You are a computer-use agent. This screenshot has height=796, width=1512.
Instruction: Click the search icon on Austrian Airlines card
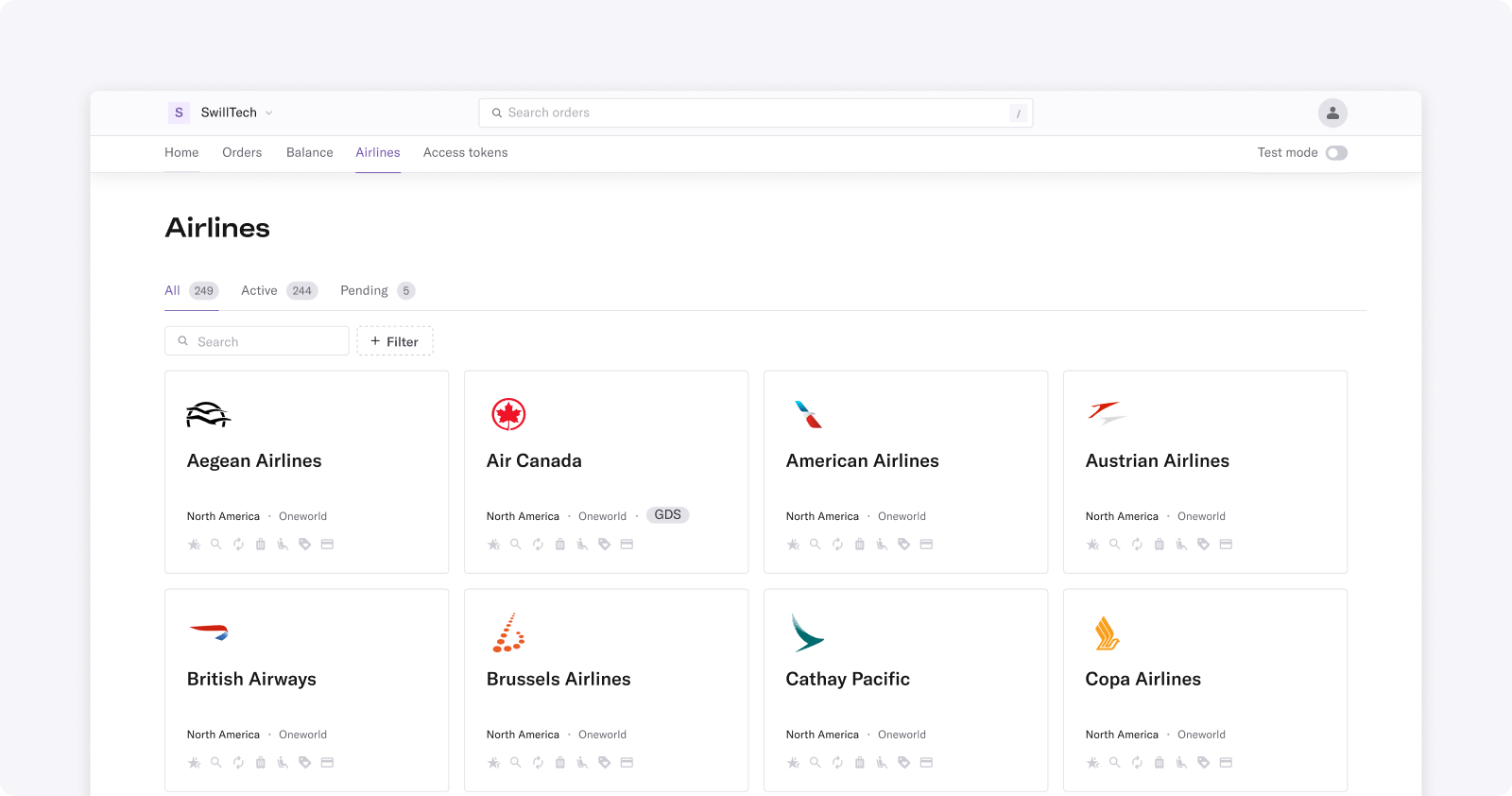click(1115, 545)
